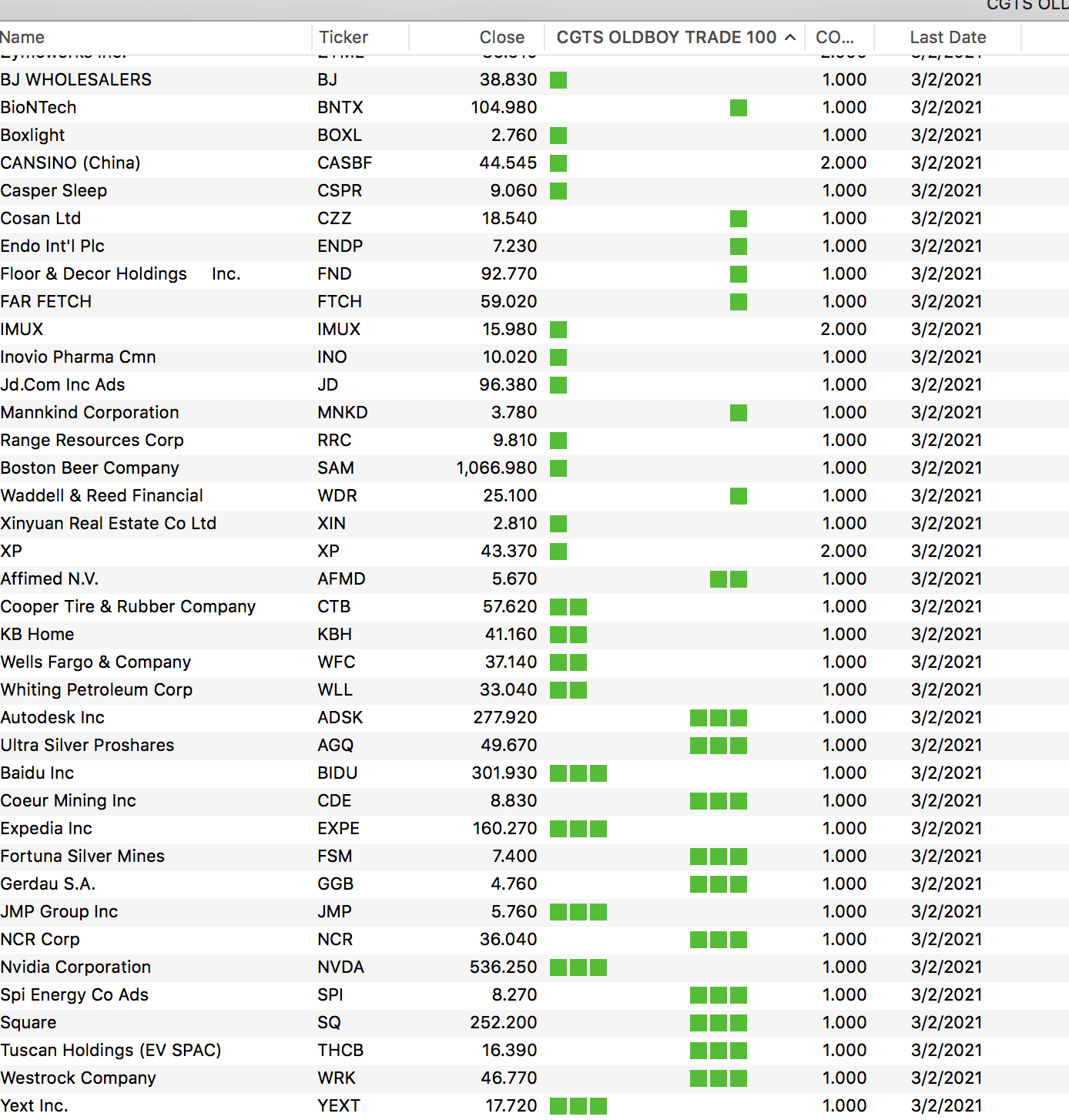
Task: Click the XP ticker cell
Action: (x=328, y=552)
